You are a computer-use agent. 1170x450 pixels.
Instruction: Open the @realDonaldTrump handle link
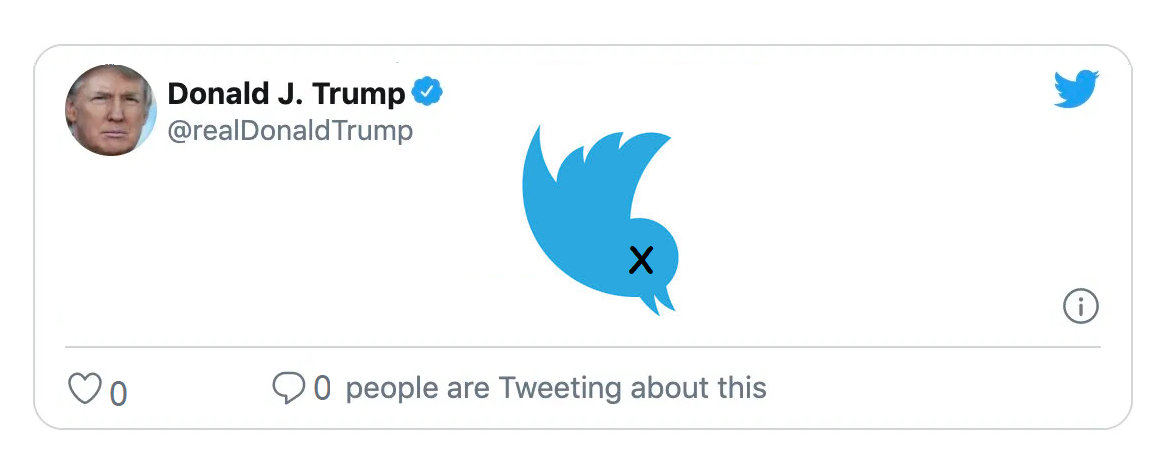[290, 131]
